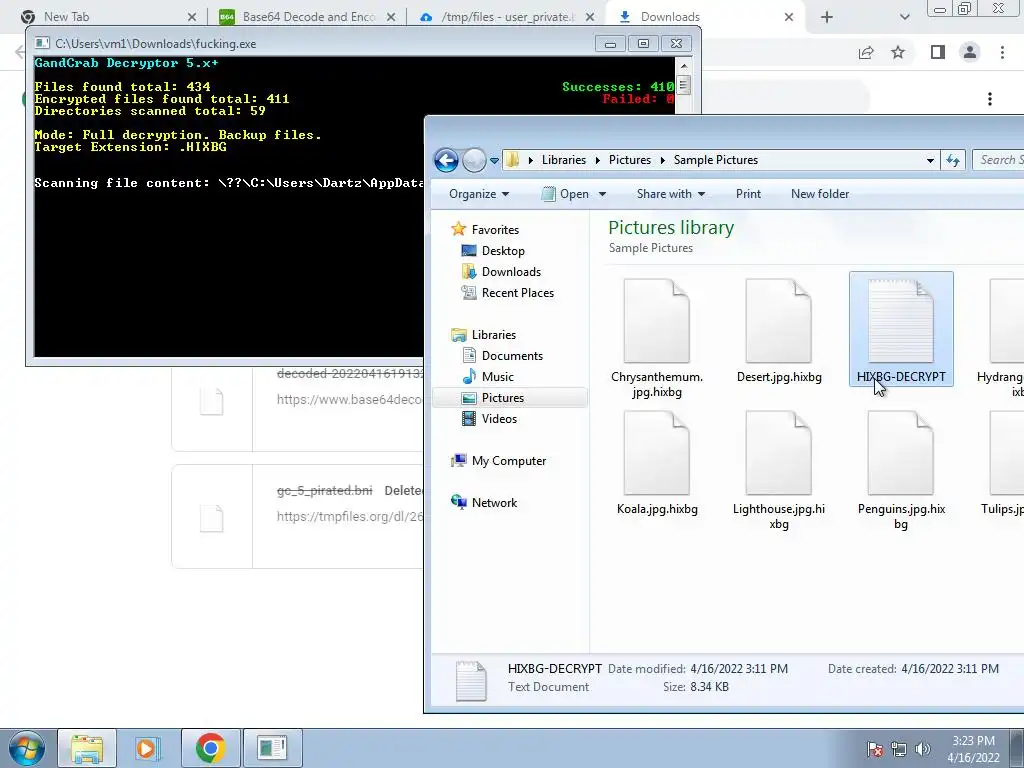Image resolution: width=1024 pixels, height=768 pixels.
Task: Open Recent Places in navigation pane
Action: coord(507,293)
